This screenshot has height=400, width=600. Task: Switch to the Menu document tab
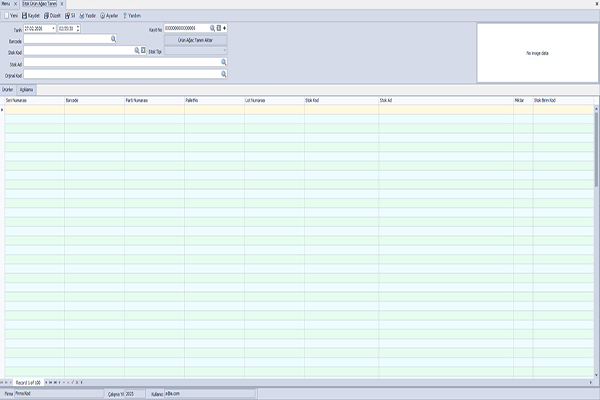click(x=9, y=4)
